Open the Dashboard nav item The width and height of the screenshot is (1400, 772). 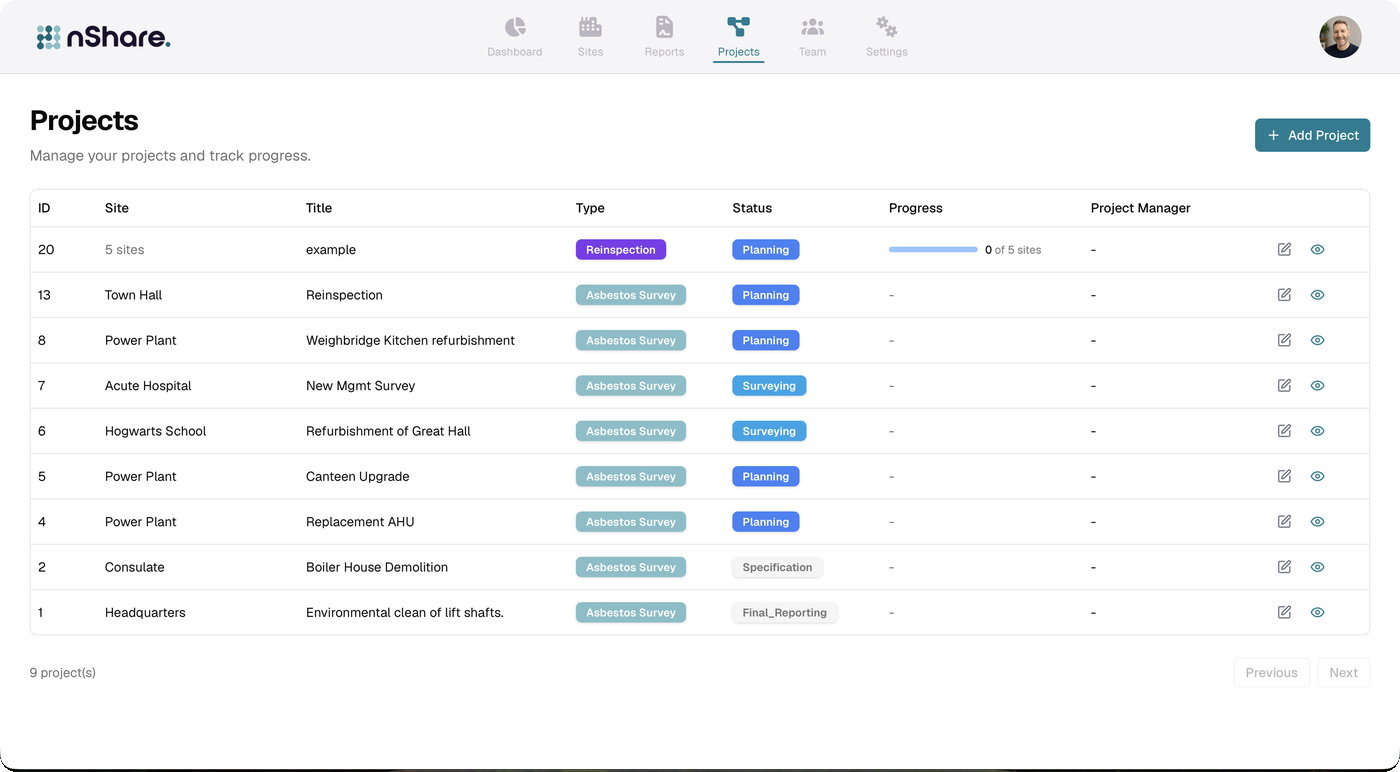pos(514,38)
